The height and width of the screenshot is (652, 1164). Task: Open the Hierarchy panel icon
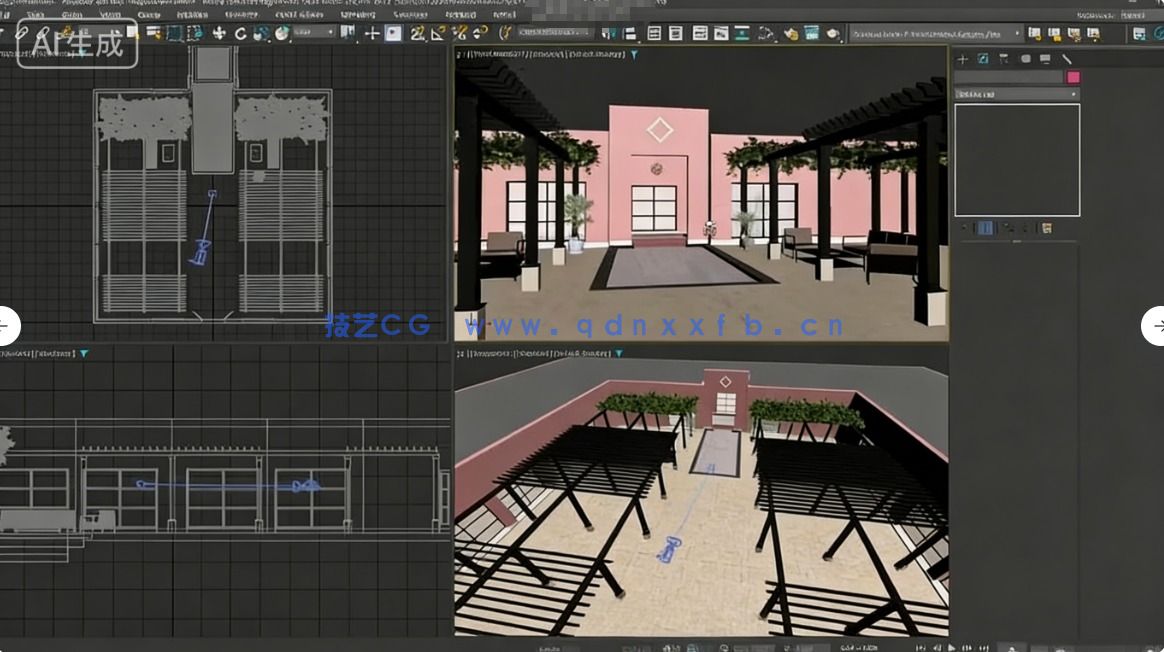1003,59
